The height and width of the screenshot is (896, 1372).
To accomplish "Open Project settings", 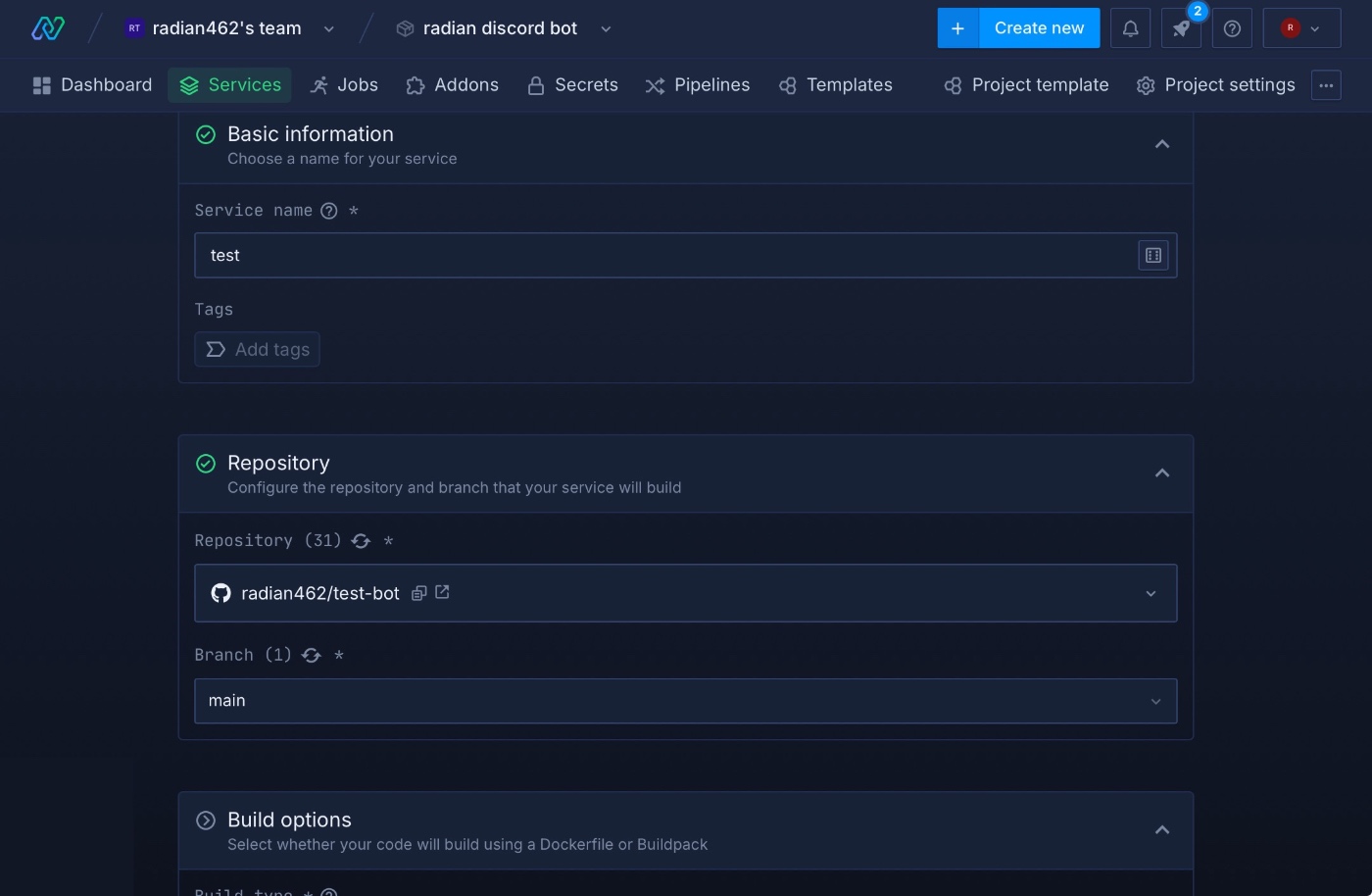I will coord(1215,85).
